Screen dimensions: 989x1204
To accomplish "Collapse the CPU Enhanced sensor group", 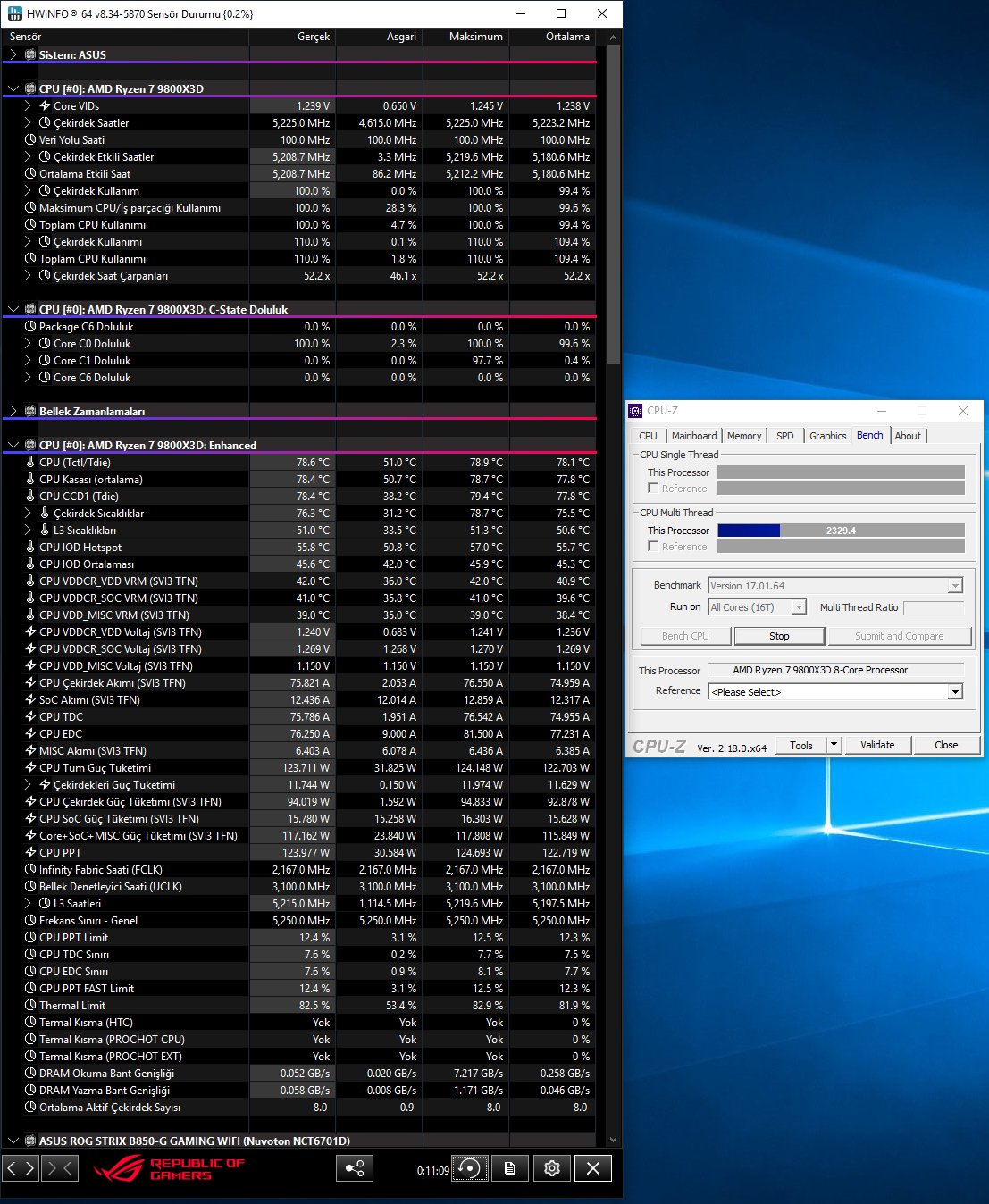I will 13,445.
